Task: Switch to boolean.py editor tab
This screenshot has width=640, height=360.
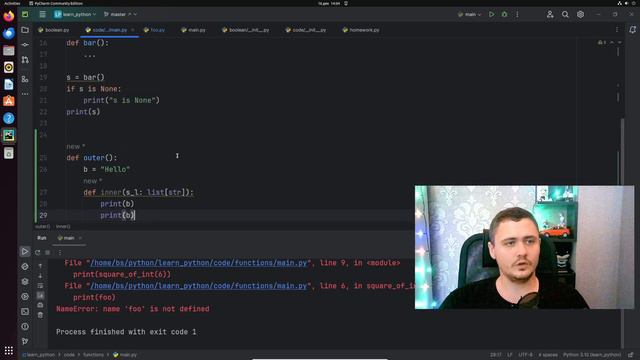Action: coord(53,30)
